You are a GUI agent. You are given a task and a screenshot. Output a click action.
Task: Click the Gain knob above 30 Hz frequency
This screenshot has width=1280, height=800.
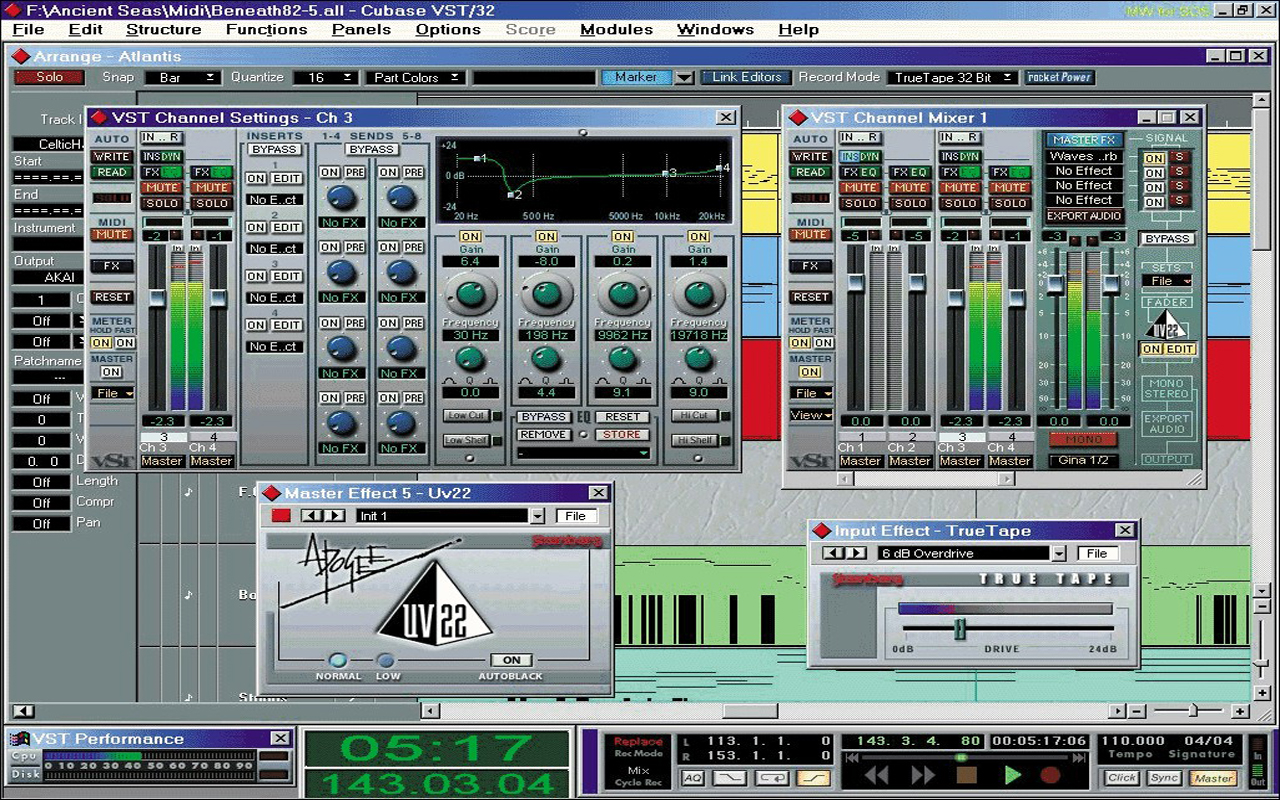[x=470, y=293]
